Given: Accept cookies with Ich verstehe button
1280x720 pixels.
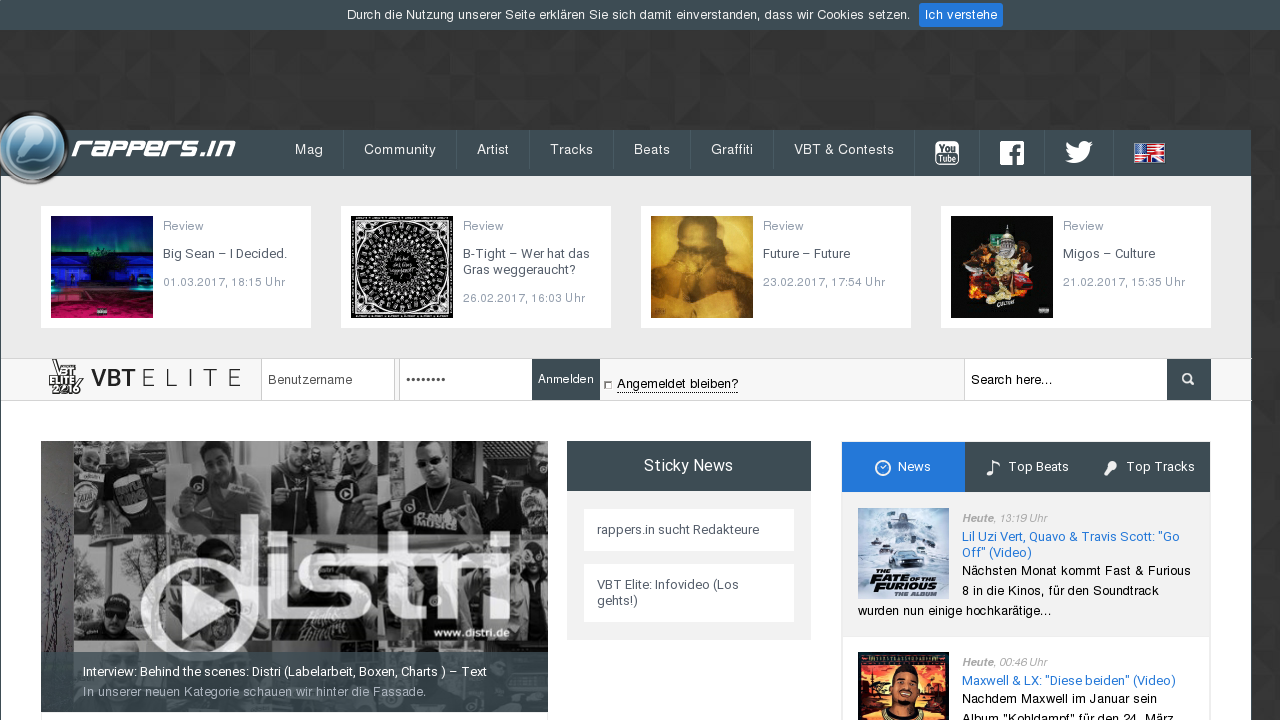Looking at the screenshot, I should coord(961,15).
